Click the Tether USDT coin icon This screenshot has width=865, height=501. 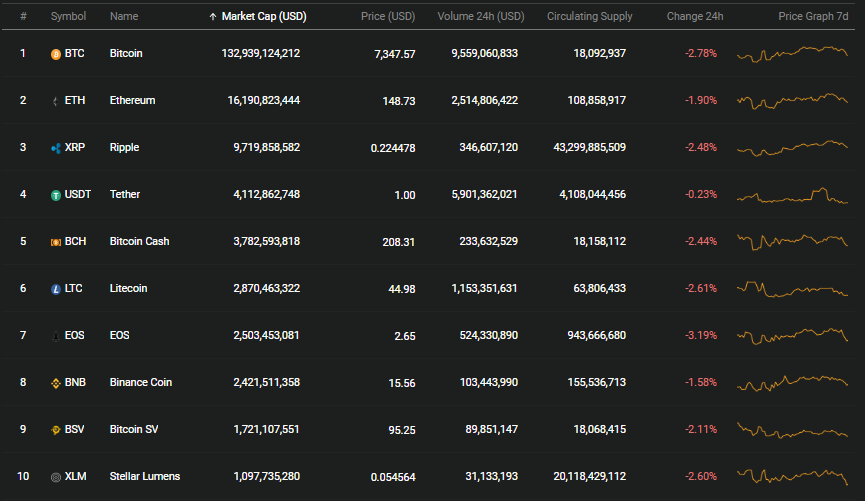56,195
